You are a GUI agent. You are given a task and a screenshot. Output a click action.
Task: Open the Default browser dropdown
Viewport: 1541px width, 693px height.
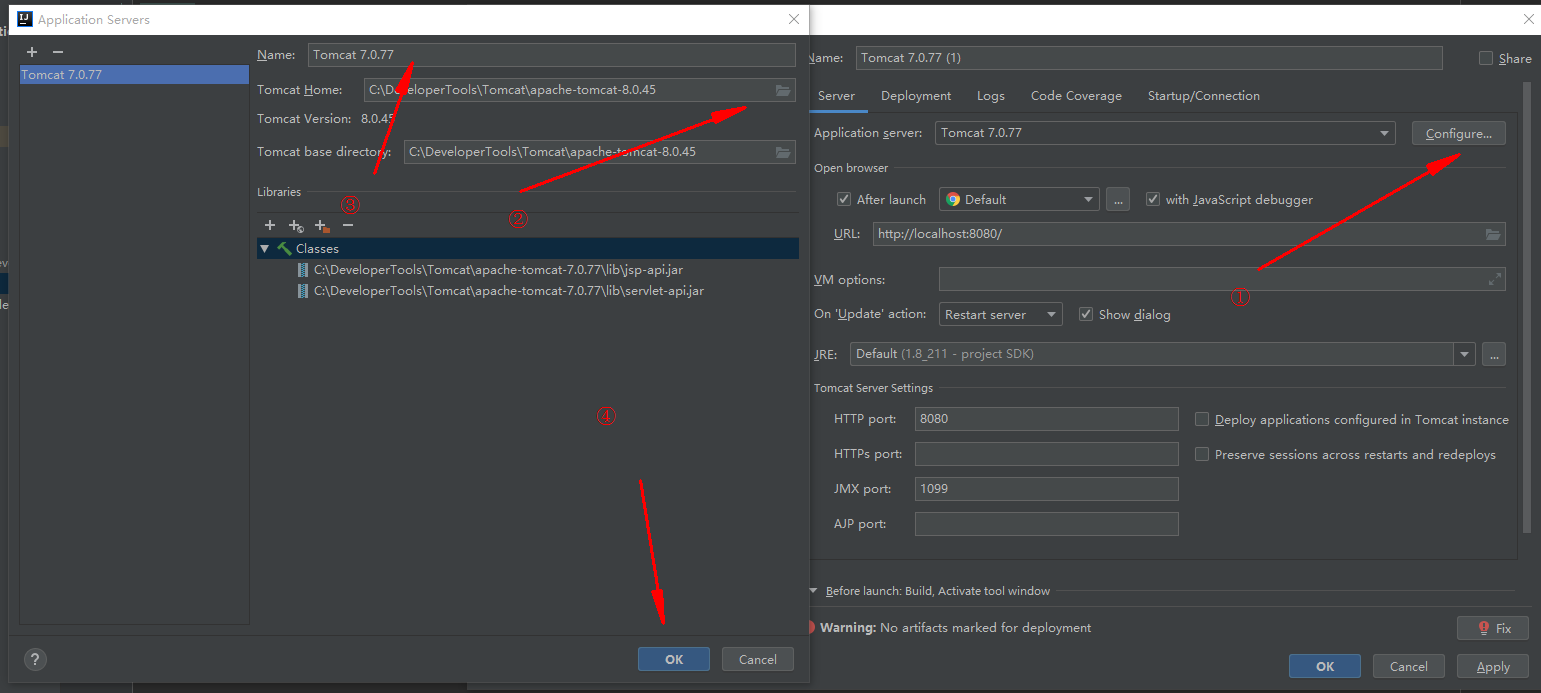(x=1019, y=199)
